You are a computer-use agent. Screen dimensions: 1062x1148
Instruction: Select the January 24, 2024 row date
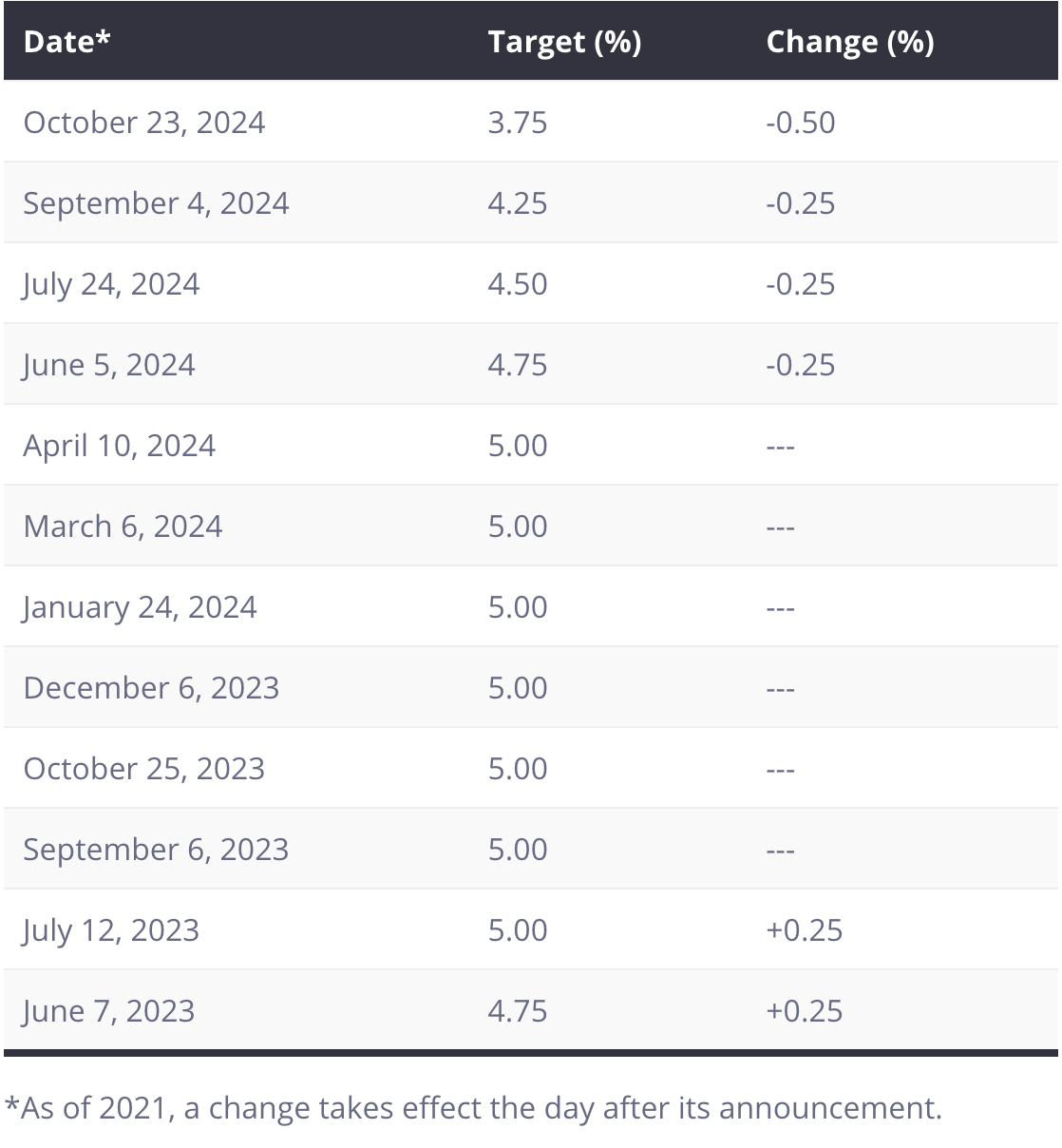point(140,607)
